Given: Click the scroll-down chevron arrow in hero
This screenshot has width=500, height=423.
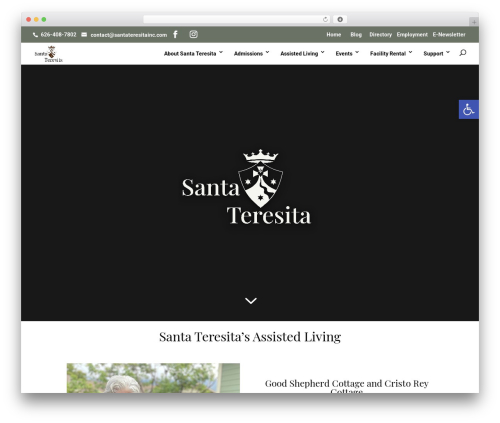Looking at the screenshot, I should pyautogui.click(x=251, y=301).
